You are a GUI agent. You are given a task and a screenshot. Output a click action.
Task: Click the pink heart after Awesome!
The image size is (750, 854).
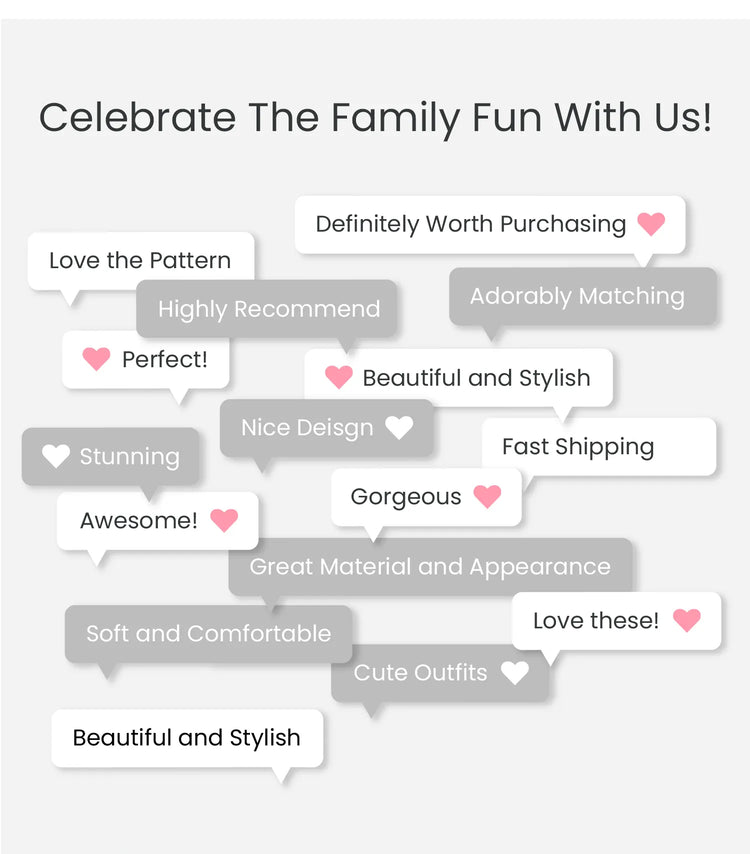pyautogui.click(x=224, y=520)
